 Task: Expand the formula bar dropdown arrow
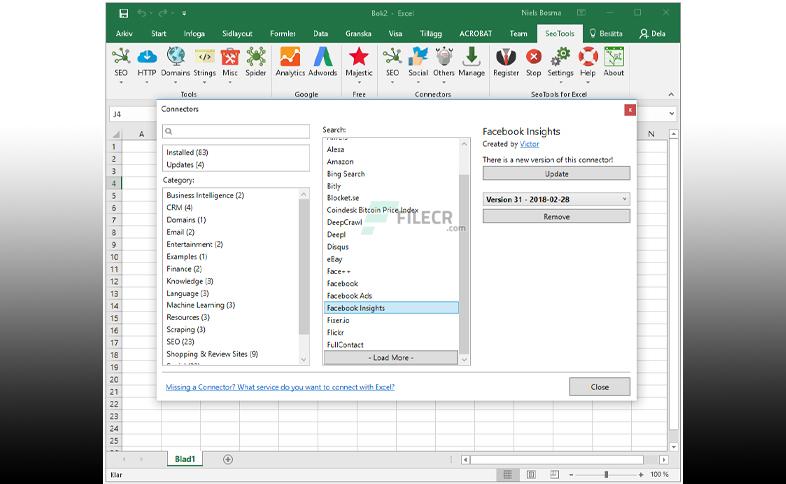click(672, 114)
